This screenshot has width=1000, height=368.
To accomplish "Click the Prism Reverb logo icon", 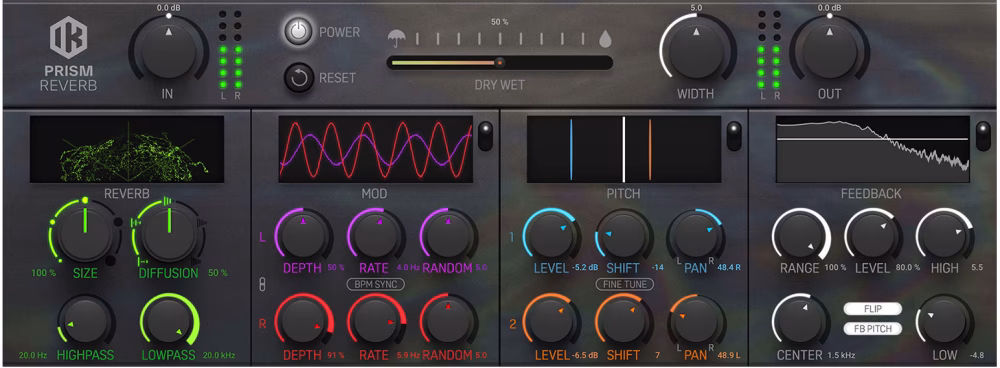I will 69,38.
